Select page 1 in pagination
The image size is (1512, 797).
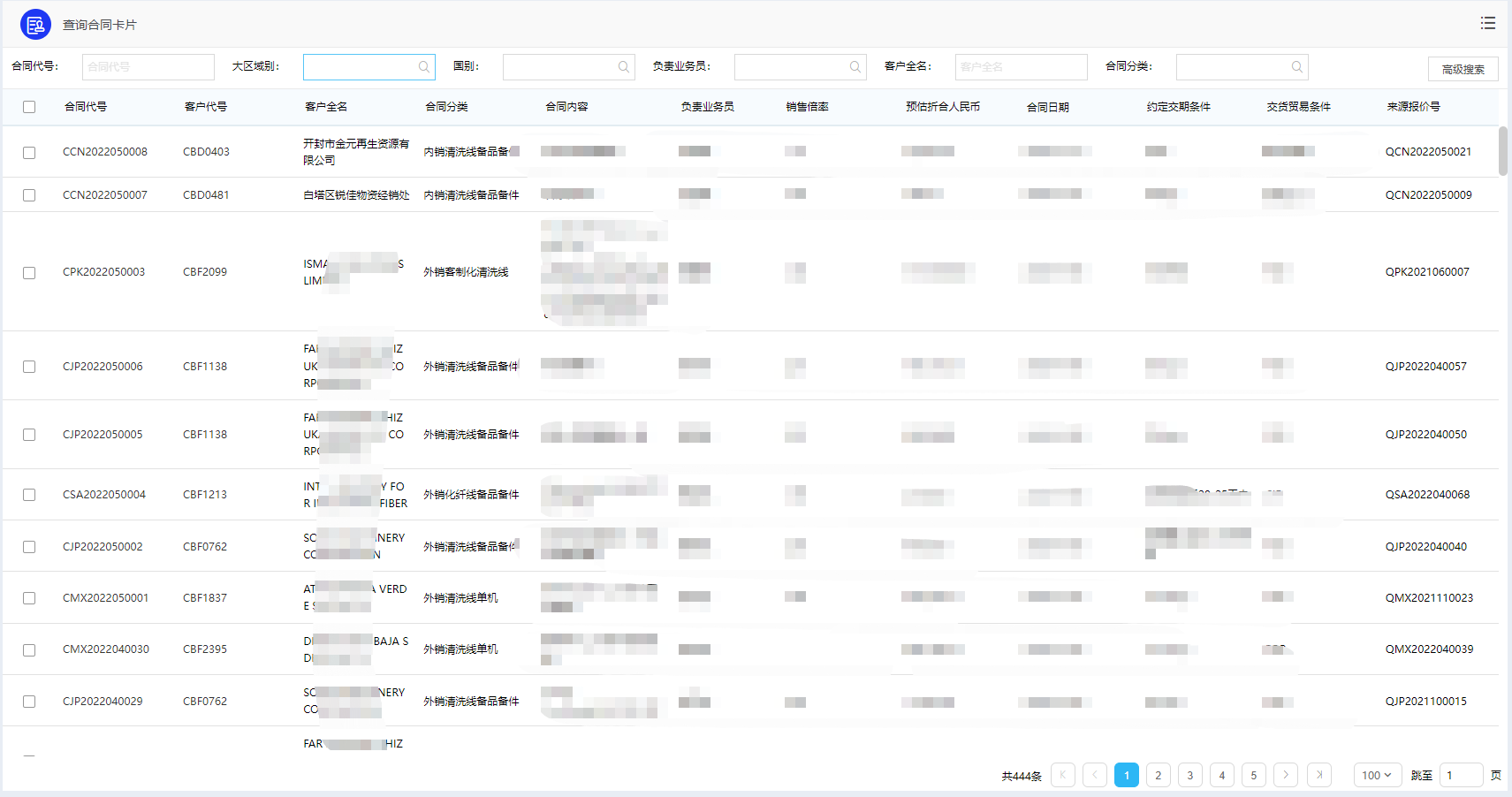pyautogui.click(x=1127, y=775)
